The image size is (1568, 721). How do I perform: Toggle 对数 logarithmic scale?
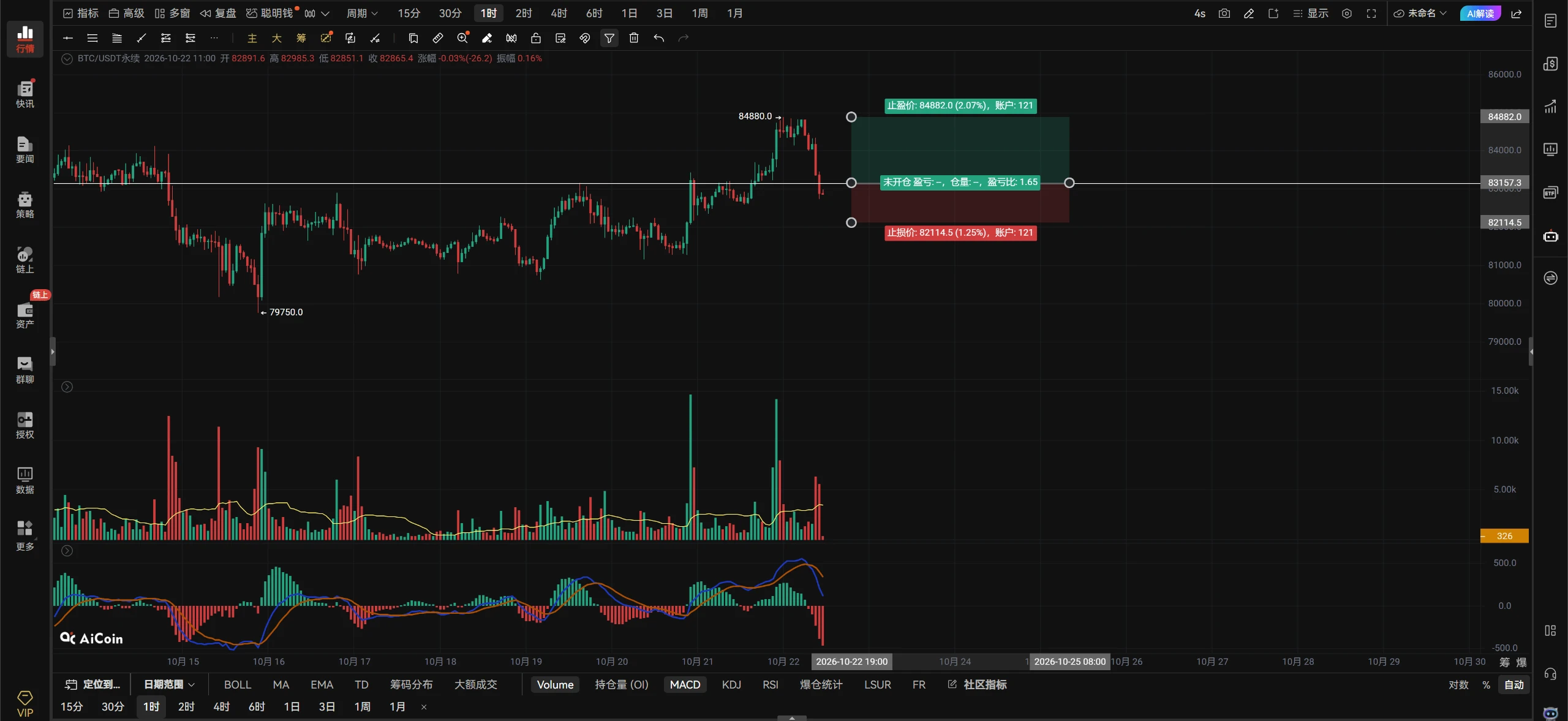click(1459, 684)
